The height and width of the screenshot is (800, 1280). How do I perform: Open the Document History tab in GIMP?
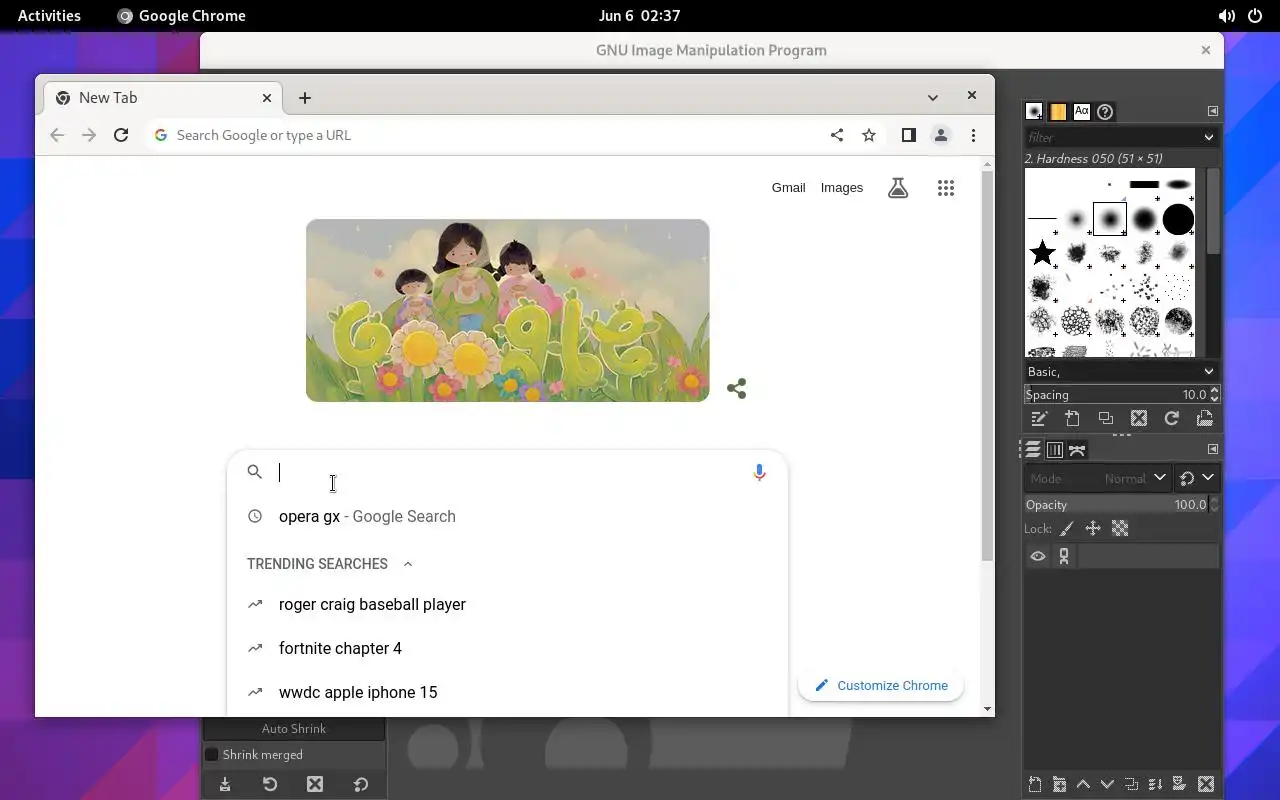1105,112
